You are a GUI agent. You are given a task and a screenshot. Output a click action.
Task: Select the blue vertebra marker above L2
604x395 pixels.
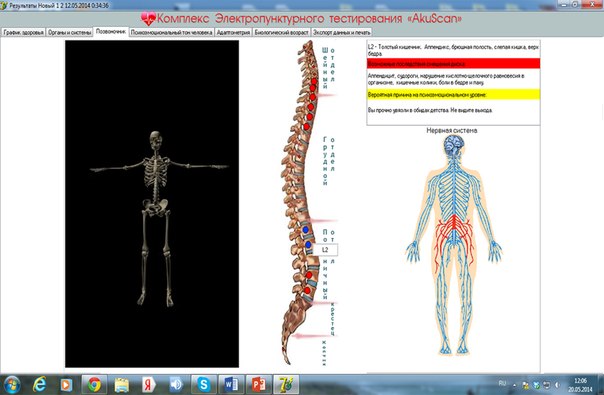click(305, 230)
